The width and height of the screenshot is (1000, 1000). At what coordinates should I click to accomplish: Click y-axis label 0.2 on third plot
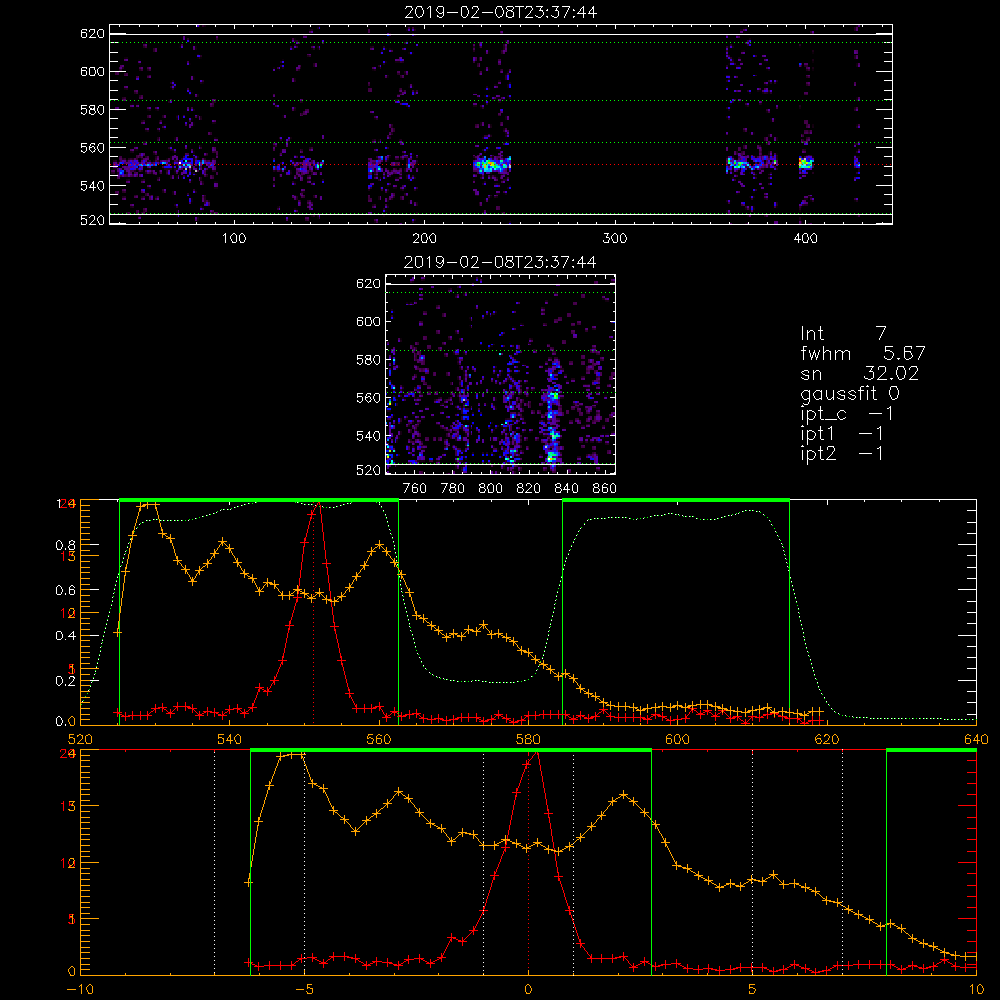(x=66, y=680)
